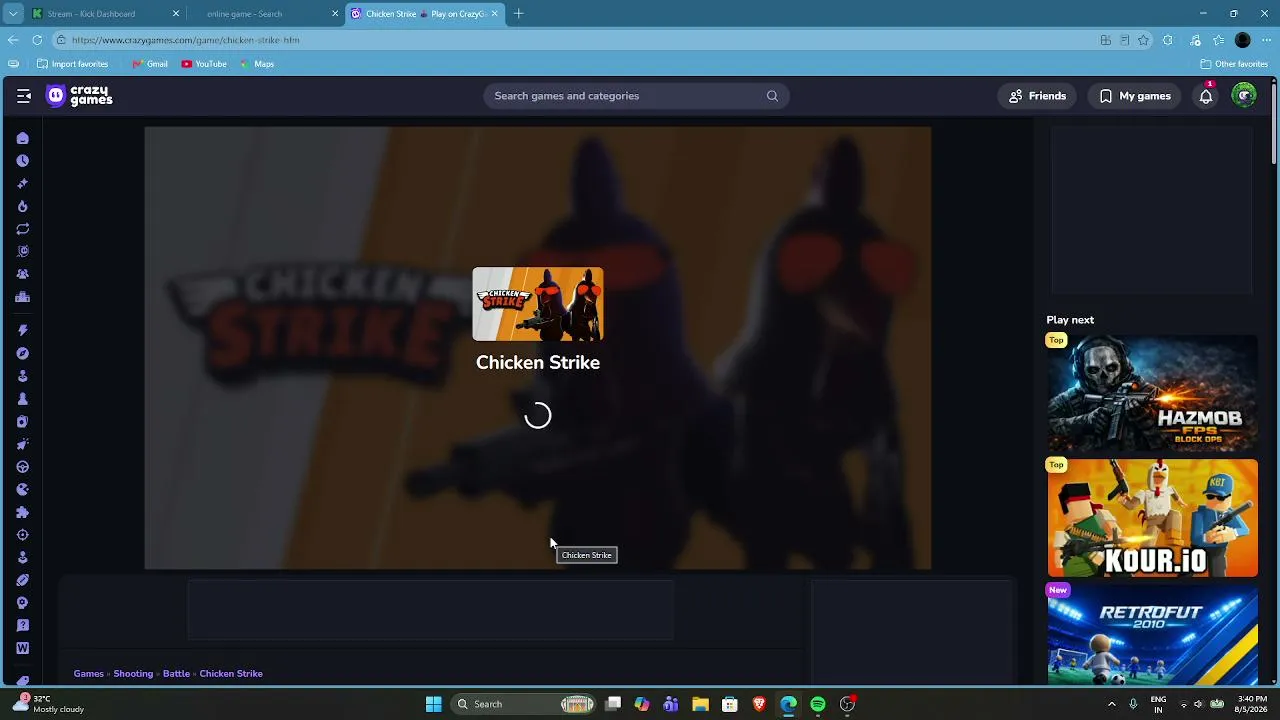Open Maps bookmark

[x=257, y=64]
